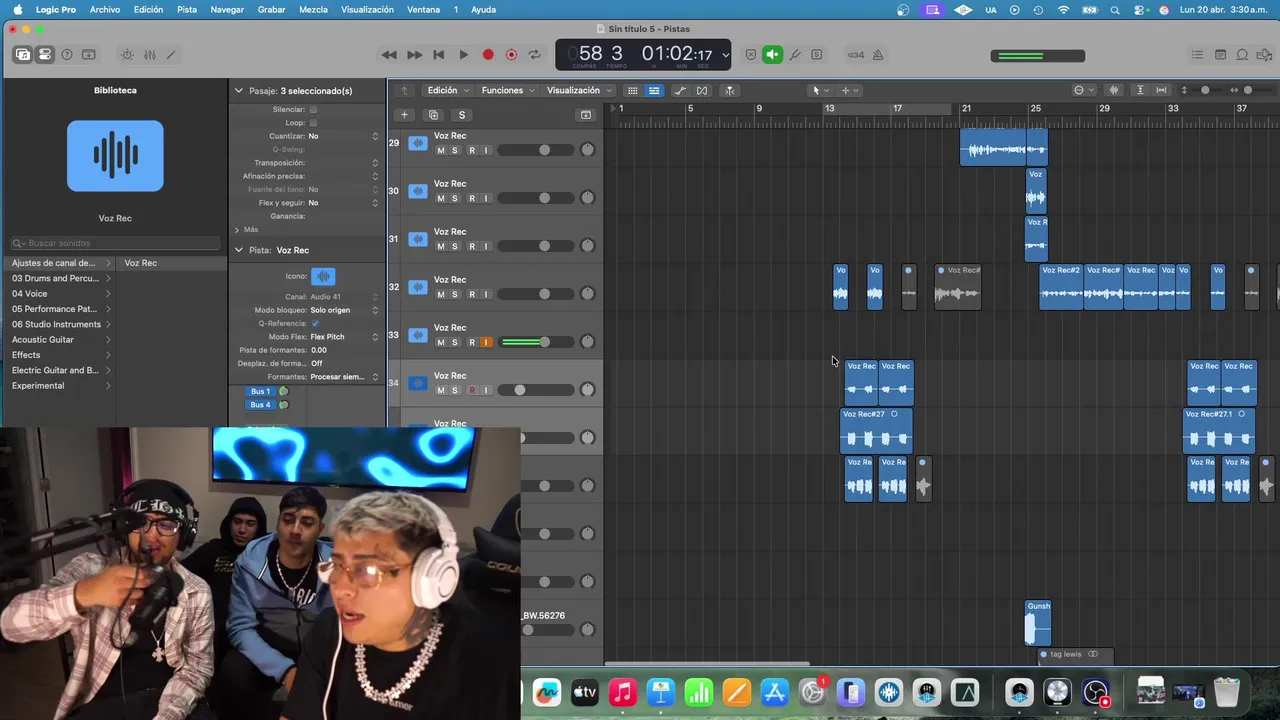Viewport: 1280px width, 720px height.
Task: Disable record arm on track 34
Action: (471, 391)
